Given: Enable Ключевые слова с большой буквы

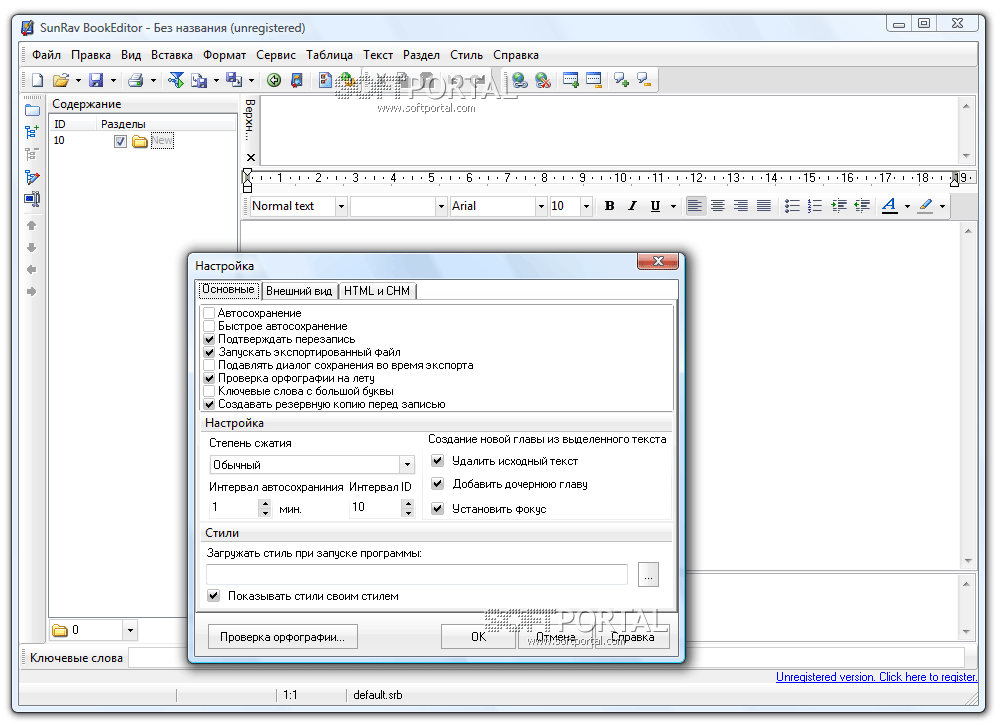Looking at the screenshot, I should click(209, 391).
